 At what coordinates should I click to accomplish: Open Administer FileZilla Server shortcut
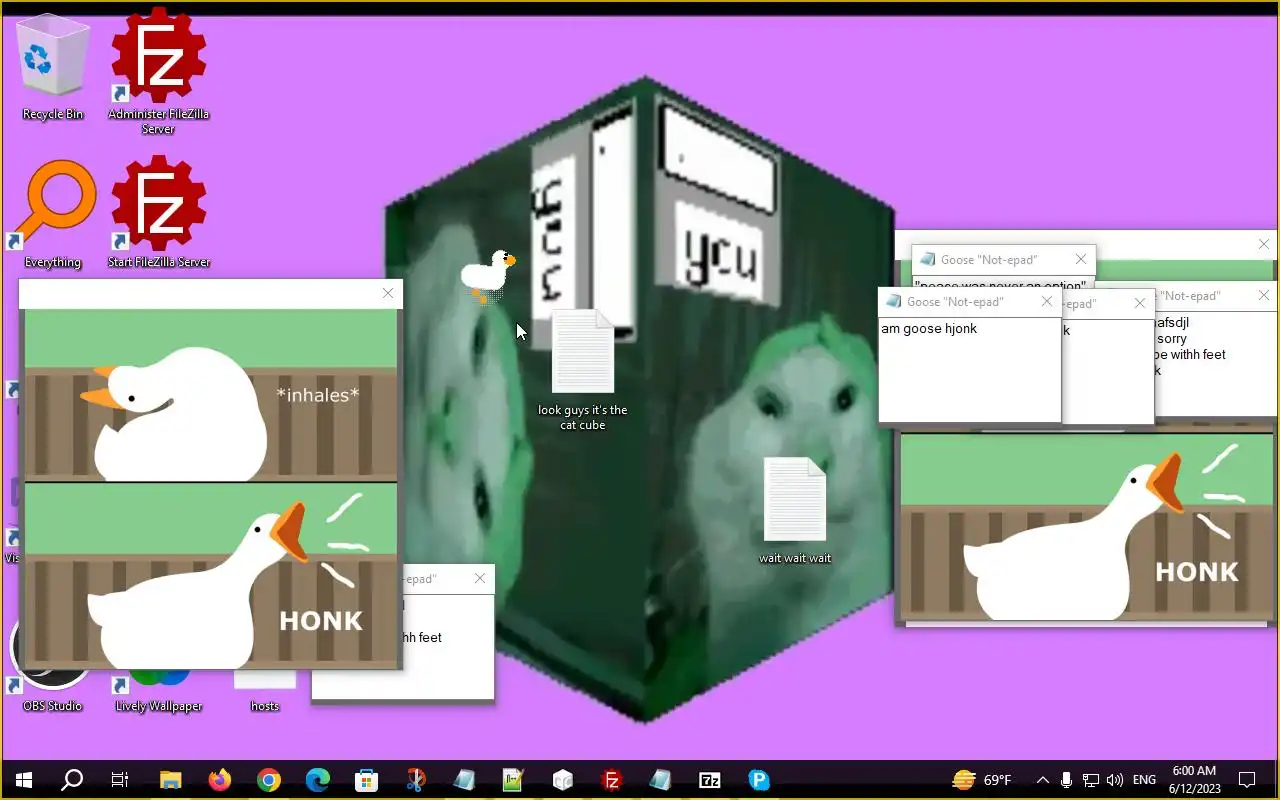(158, 70)
